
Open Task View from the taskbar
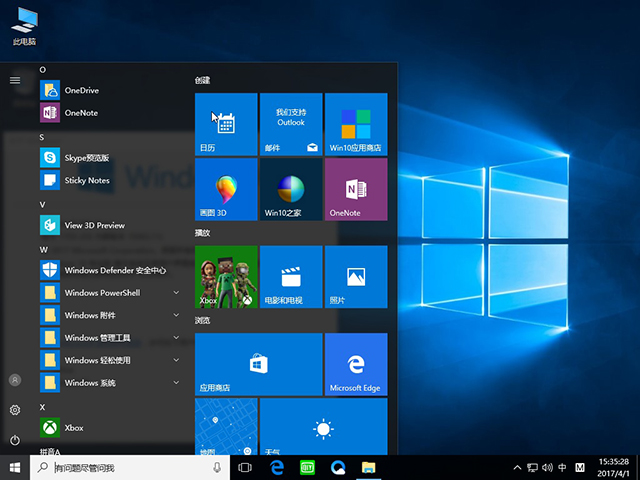coord(245,468)
